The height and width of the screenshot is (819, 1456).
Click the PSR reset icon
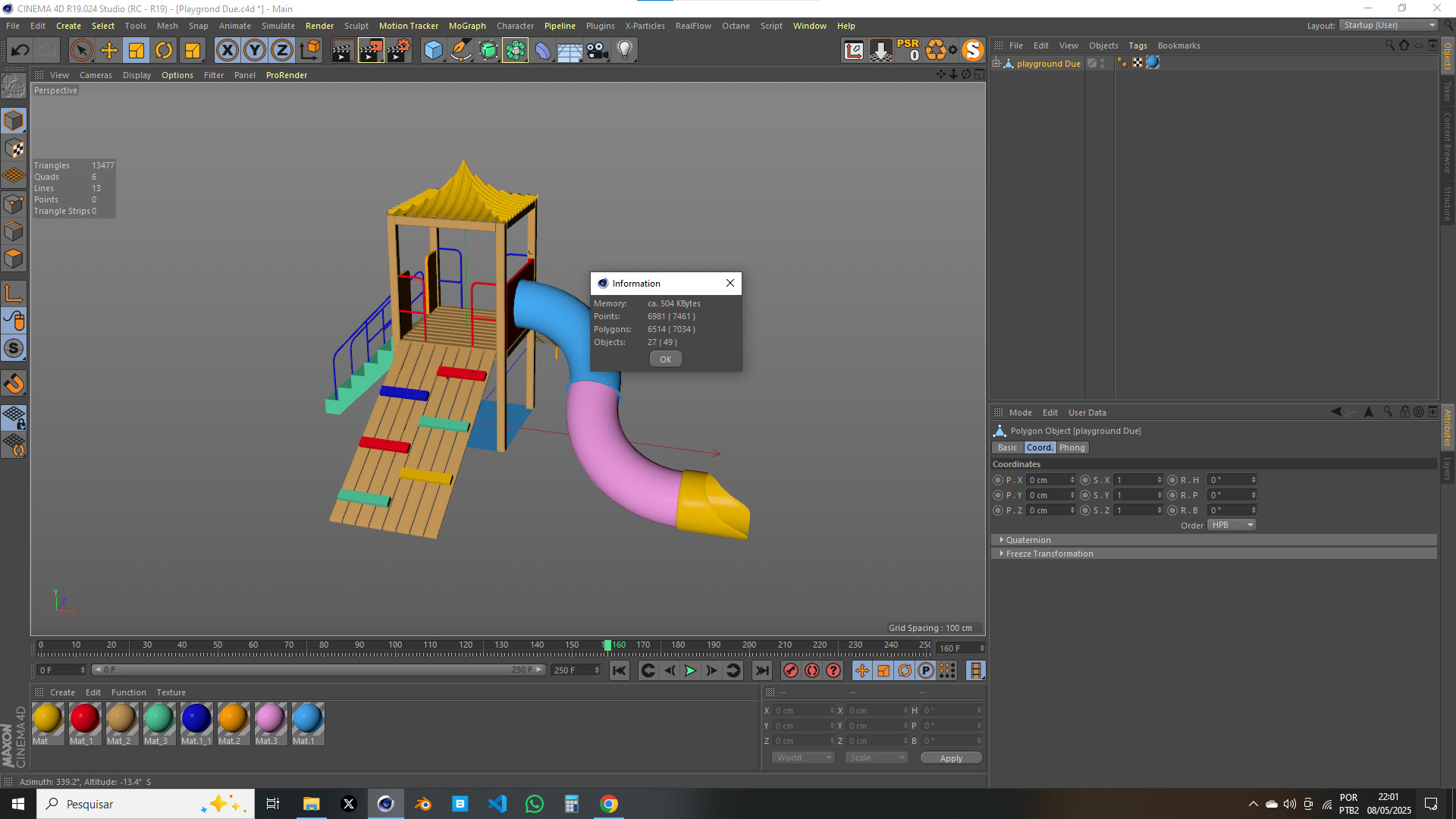click(908, 51)
